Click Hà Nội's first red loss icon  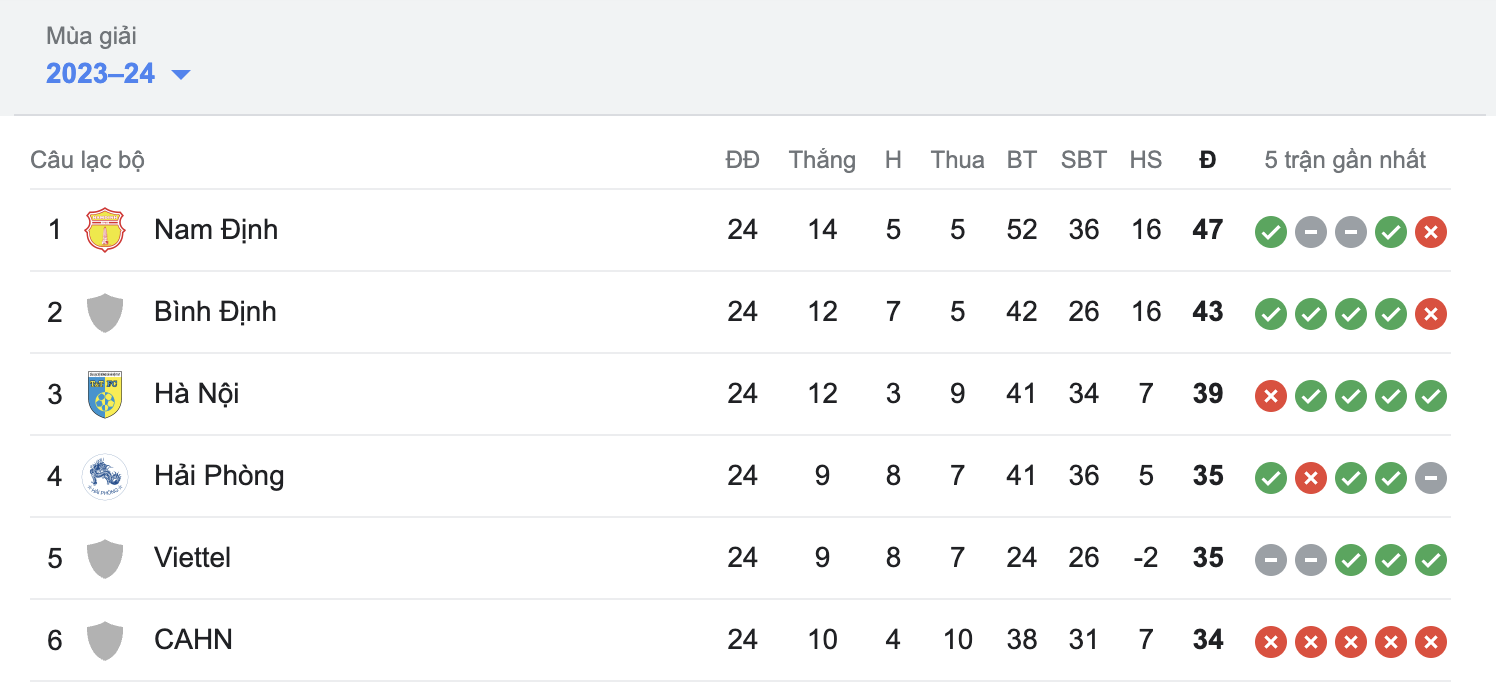pyautogui.click(x=1271, y=396)
